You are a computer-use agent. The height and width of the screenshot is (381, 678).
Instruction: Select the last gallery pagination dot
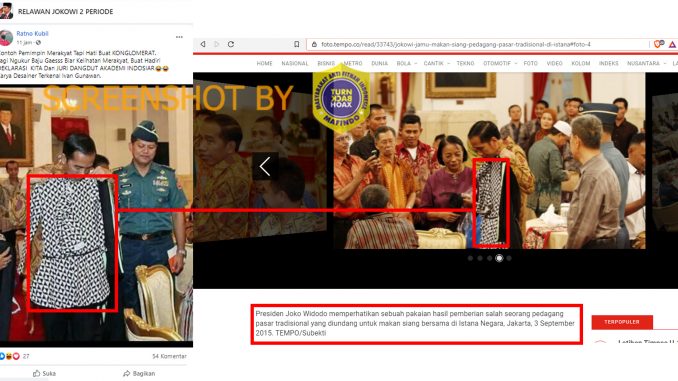point(509,258)
